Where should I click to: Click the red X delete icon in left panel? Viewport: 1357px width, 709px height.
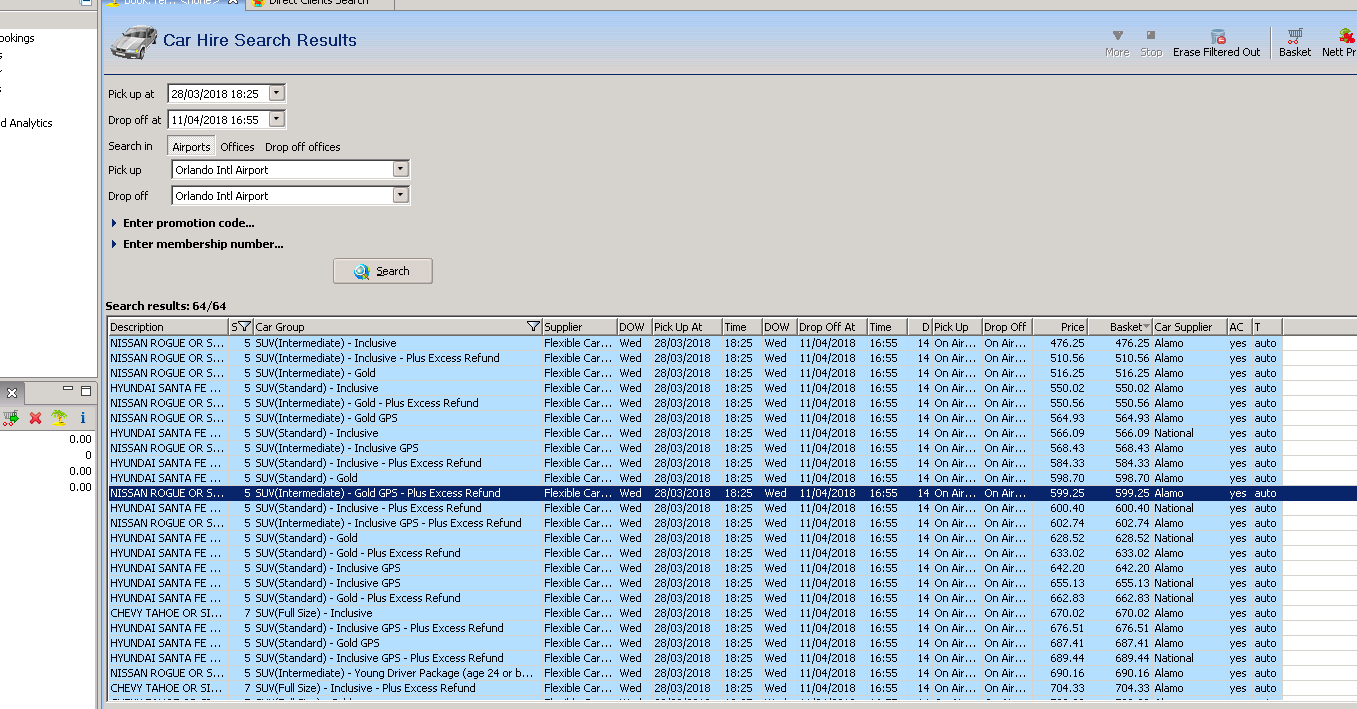tap(36, 417)
